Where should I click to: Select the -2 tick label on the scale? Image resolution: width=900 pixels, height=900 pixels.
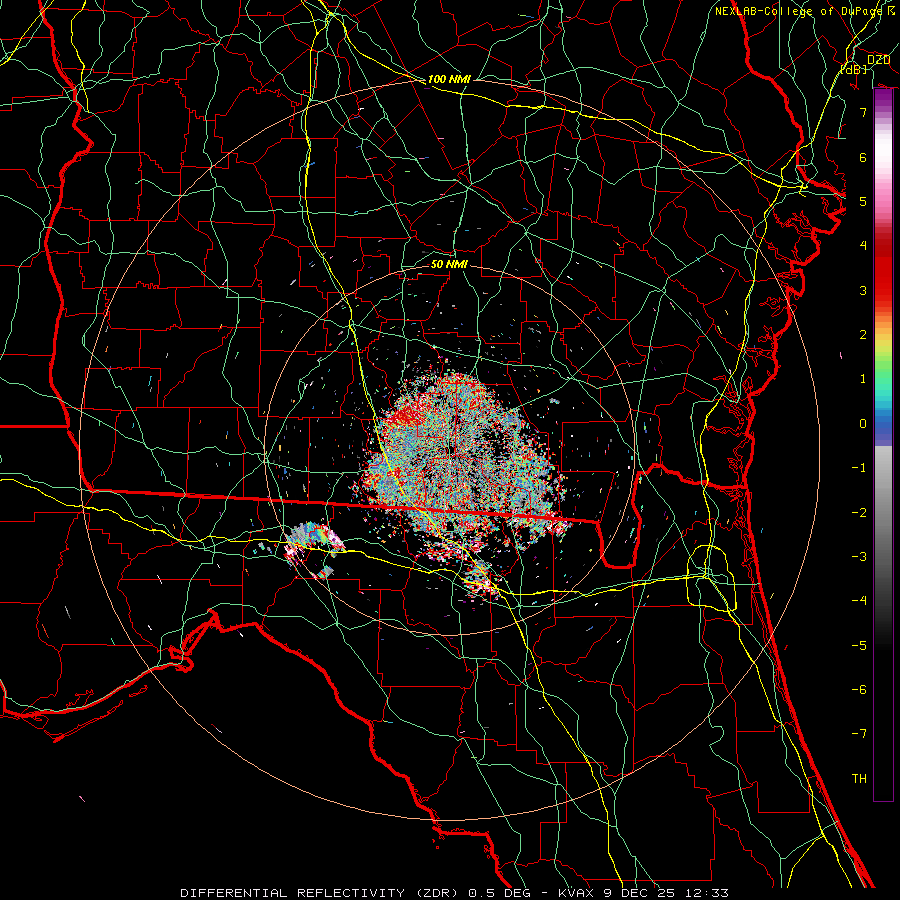coord(859,513)
